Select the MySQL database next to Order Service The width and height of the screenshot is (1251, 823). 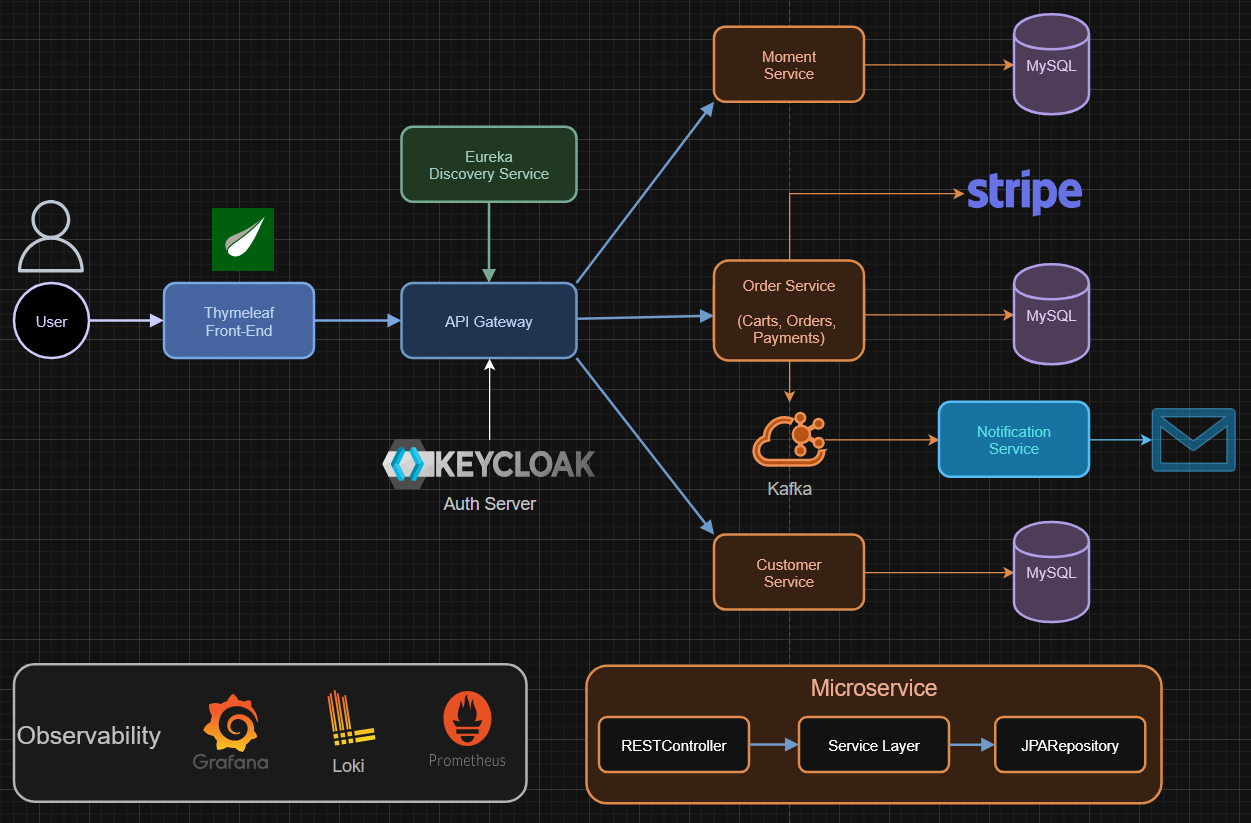tap(1051, 314)
